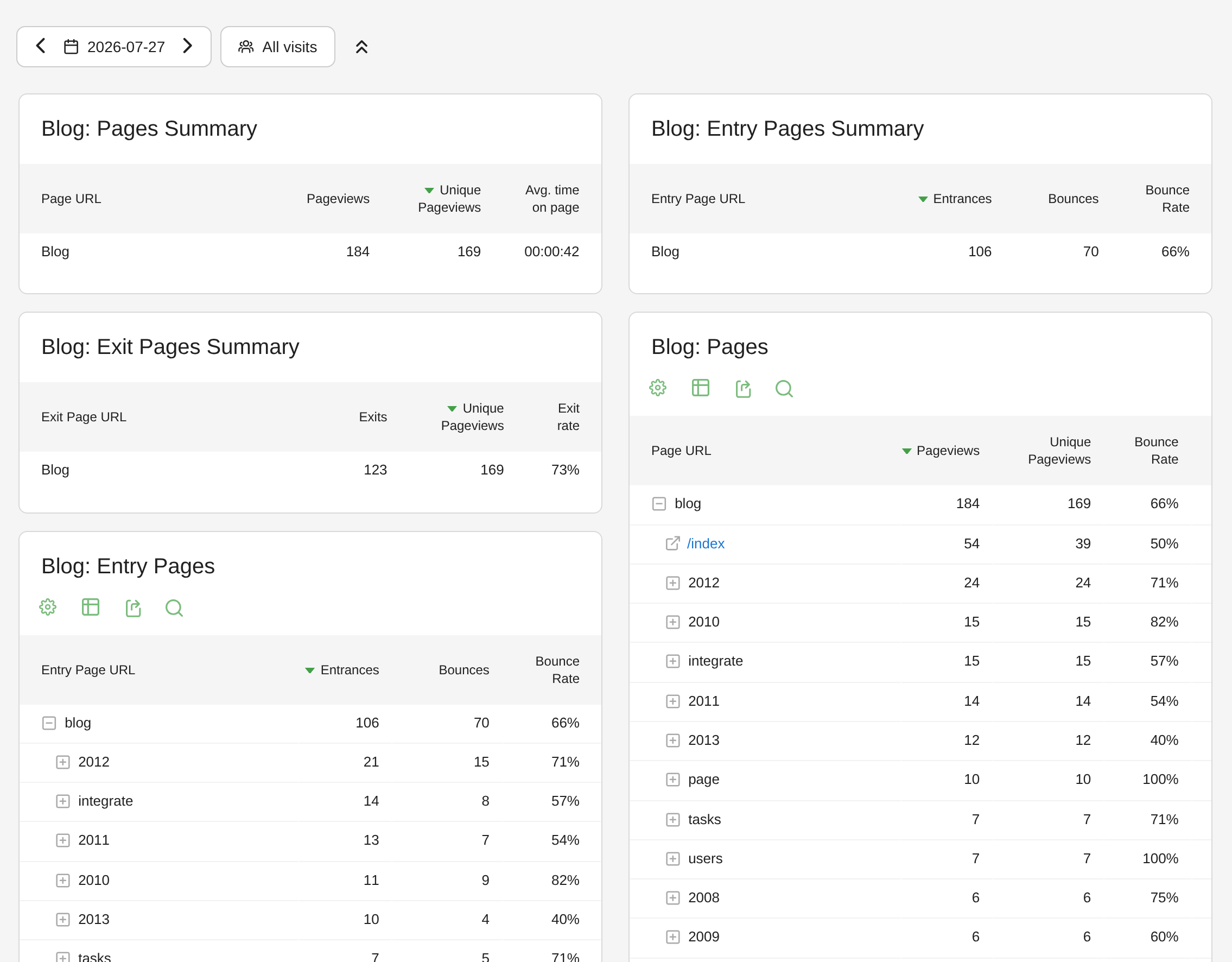Search in the Blog: Pages table

click(x=784, y=388)
